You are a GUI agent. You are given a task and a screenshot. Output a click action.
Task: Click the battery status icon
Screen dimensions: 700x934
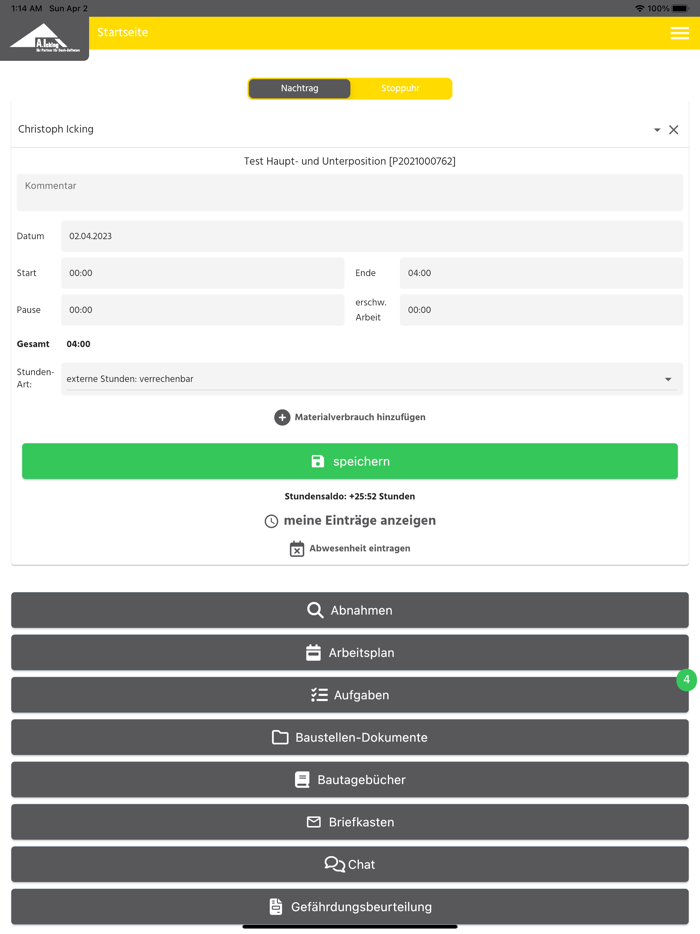tap(680, 8)
